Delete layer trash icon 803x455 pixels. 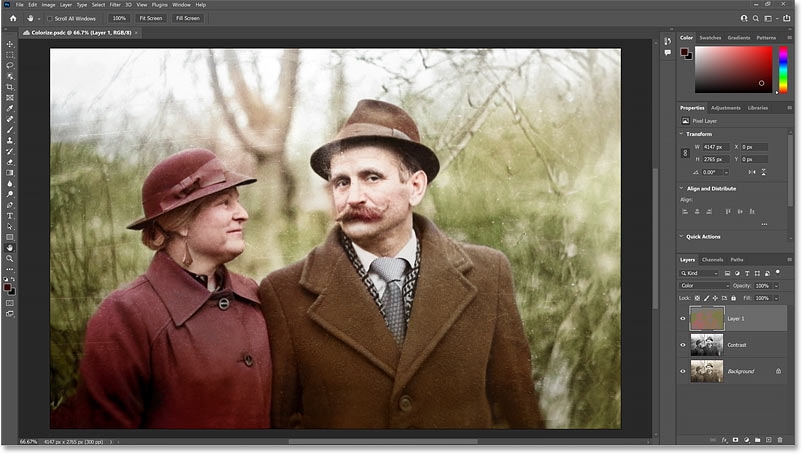pyautogui.click(x=780, y=440)
